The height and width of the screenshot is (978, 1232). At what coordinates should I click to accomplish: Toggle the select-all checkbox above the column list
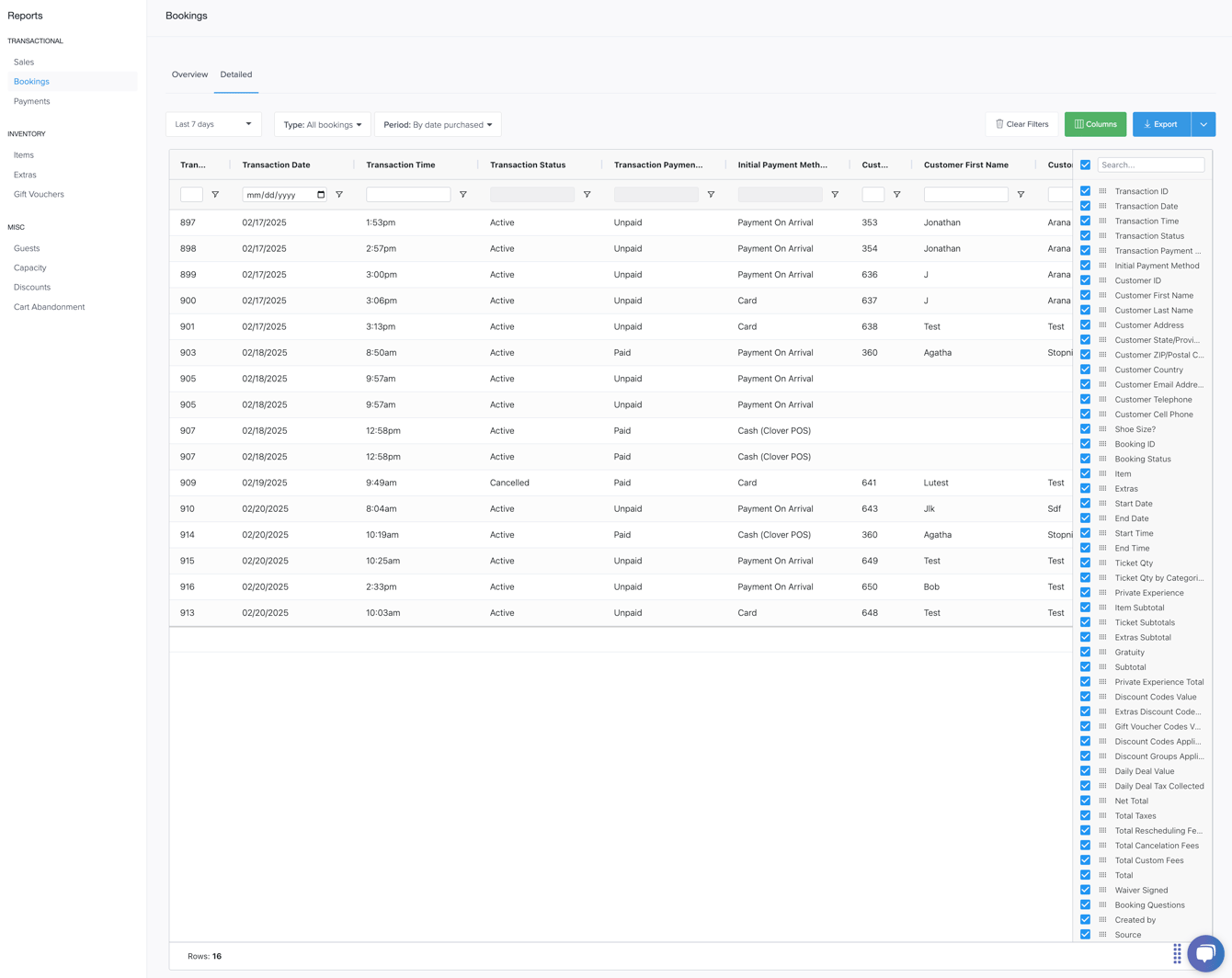tap(1086, 165)
